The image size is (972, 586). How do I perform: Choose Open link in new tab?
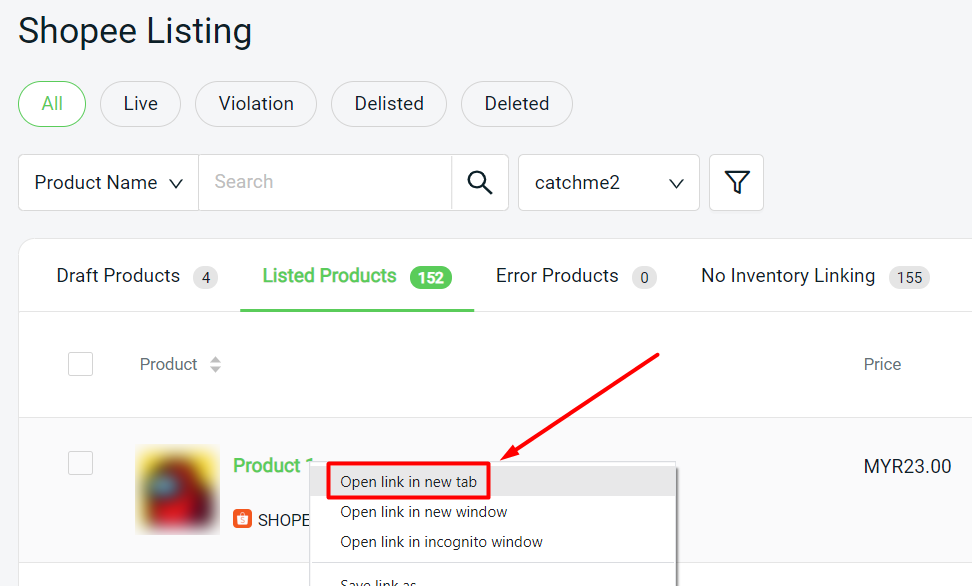click(408, 482)
